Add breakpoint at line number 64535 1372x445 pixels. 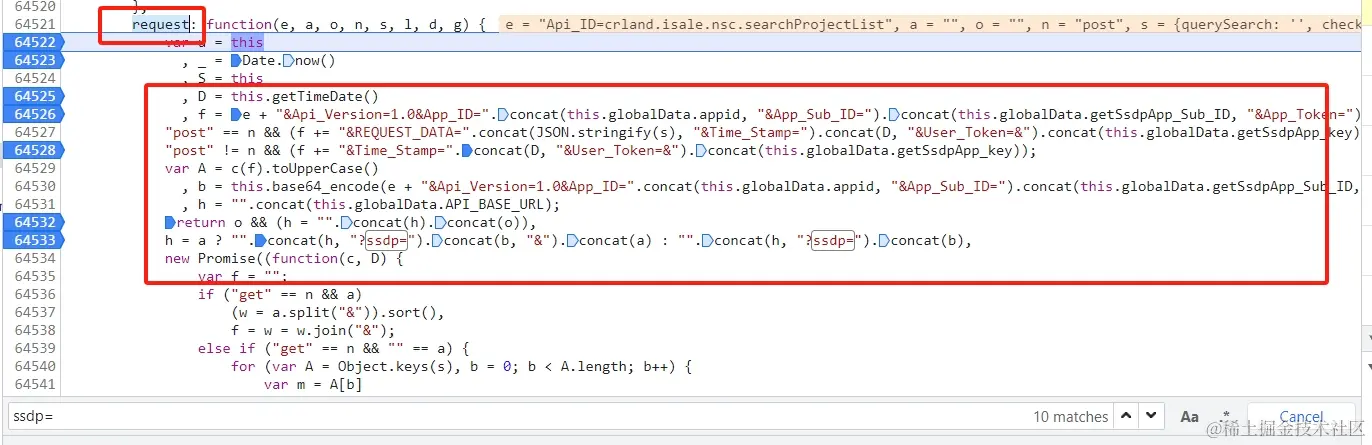pos(34,276)
